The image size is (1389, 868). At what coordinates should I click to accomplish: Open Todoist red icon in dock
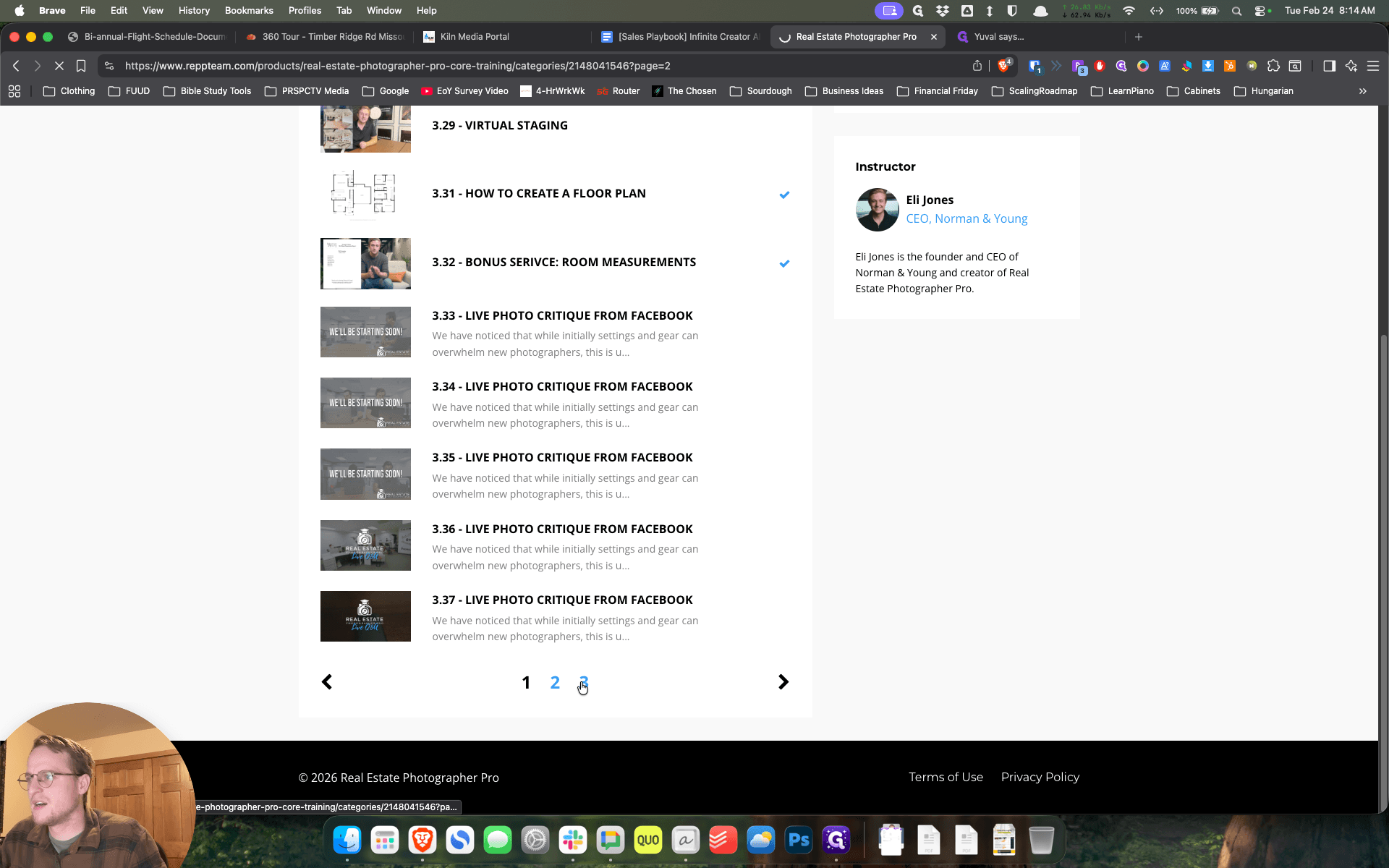723,840
